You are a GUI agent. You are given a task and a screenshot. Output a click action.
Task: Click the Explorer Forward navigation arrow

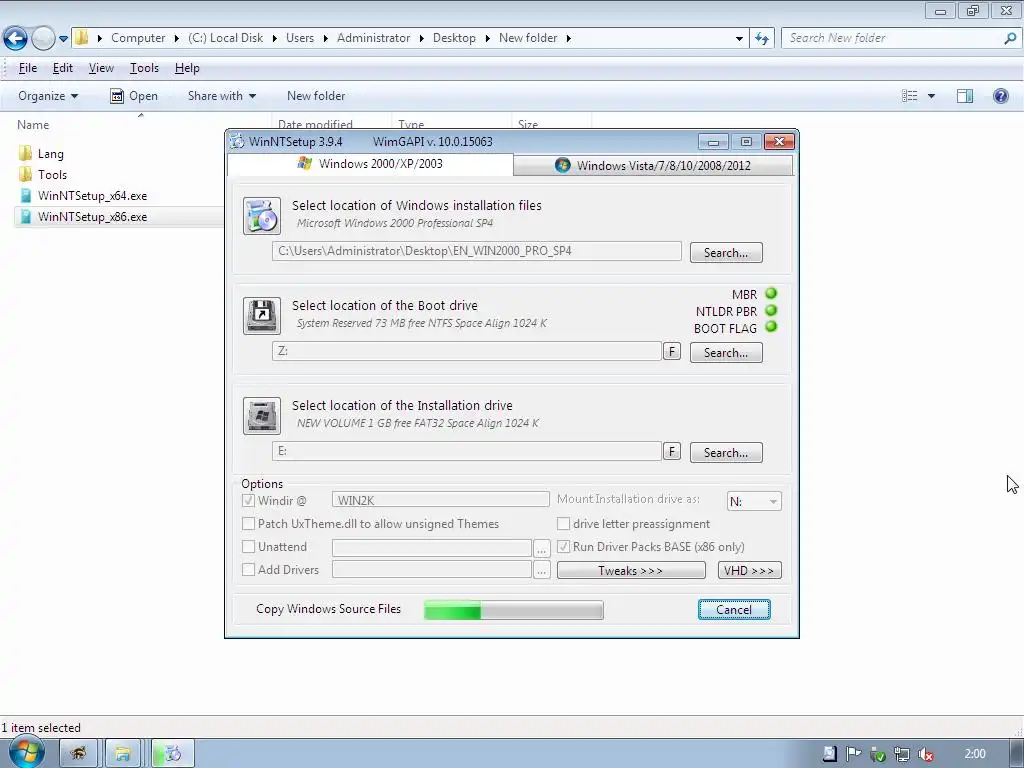point(43,38)
